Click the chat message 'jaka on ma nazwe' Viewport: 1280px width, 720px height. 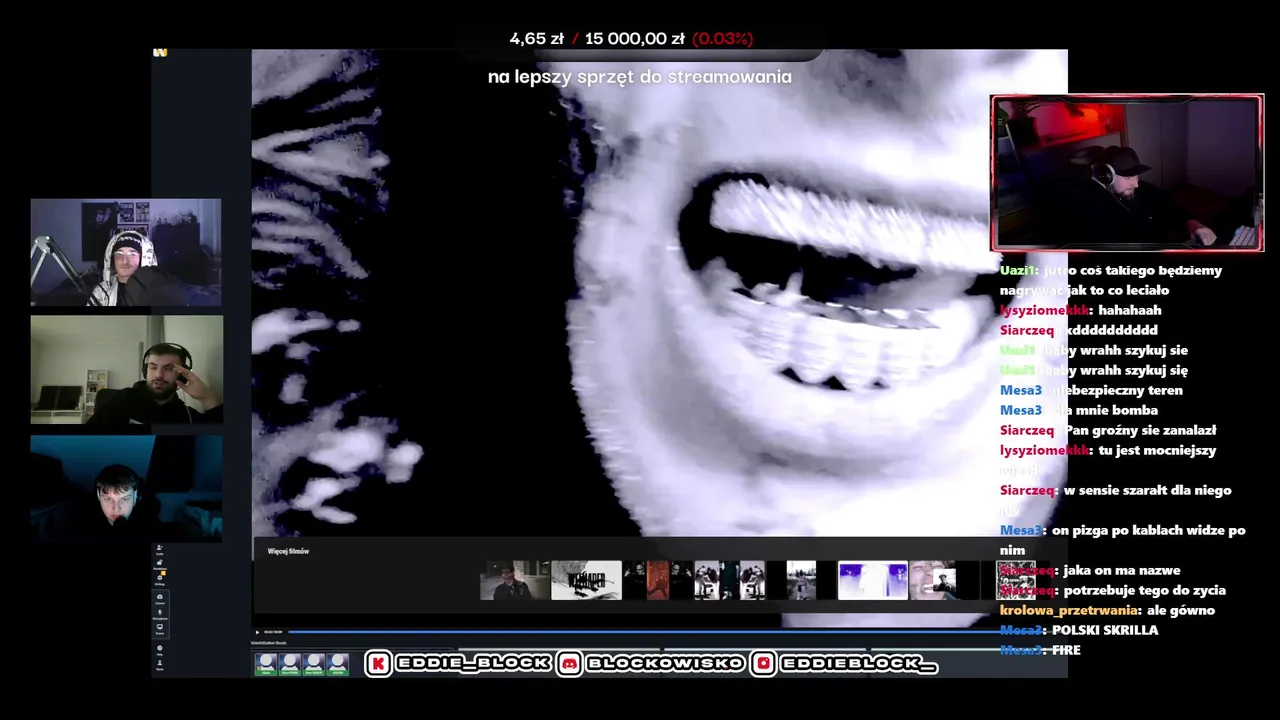click(x=1122, y=570)
